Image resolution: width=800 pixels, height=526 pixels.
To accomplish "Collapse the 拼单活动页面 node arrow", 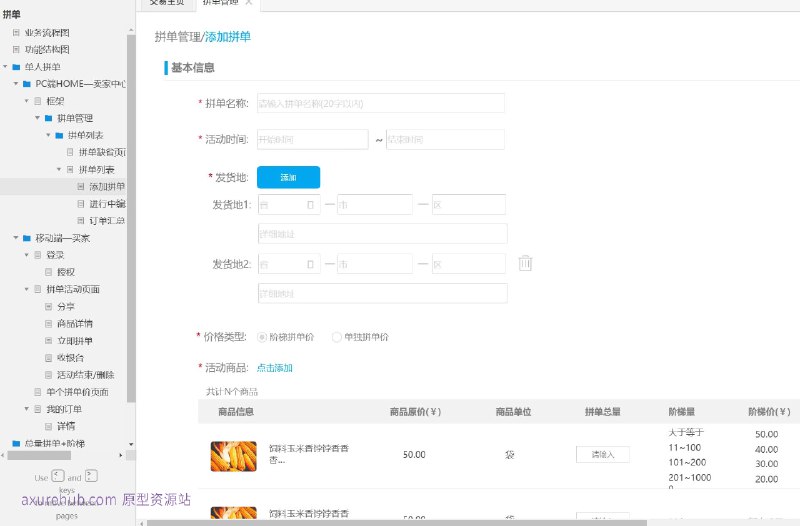I will [x=27, y=289].
